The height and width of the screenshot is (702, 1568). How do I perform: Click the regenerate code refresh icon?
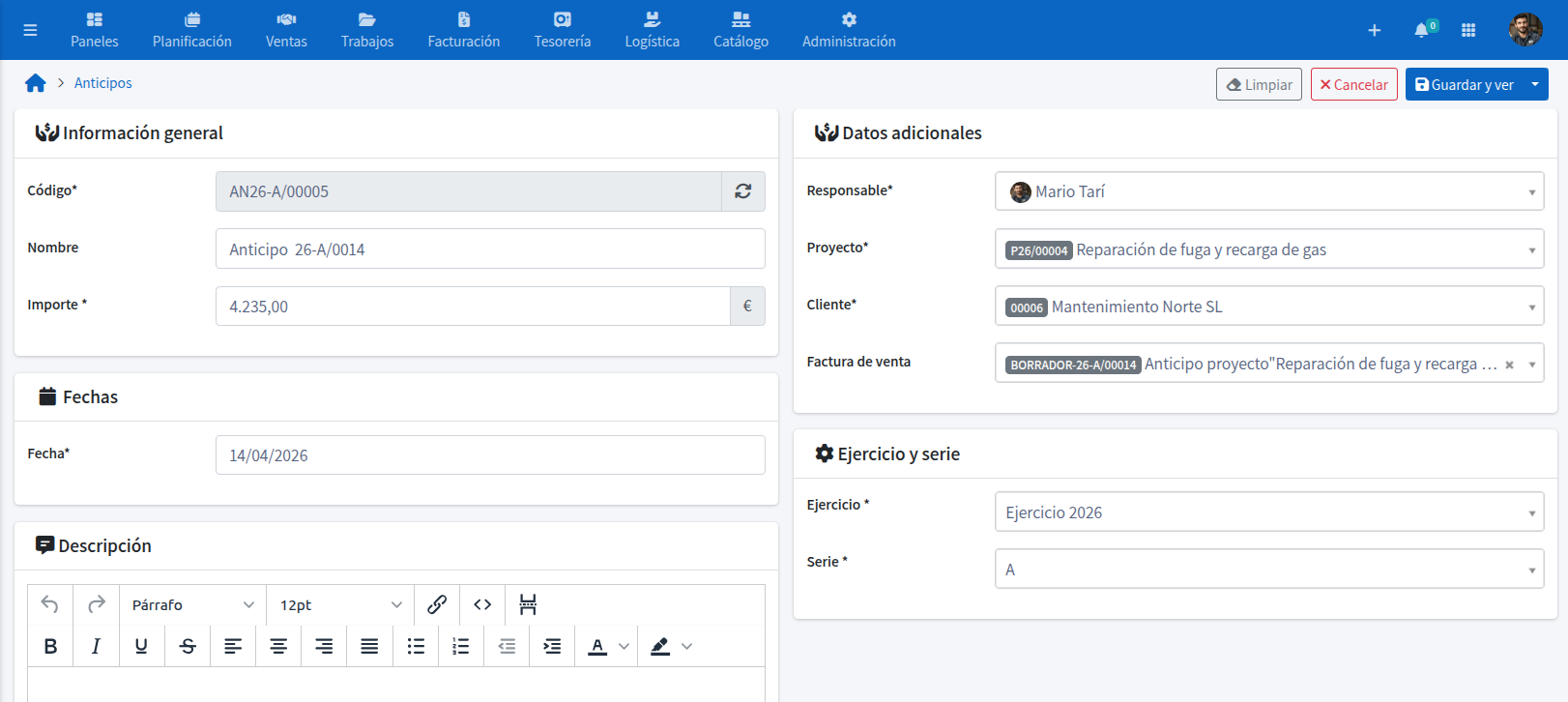(742, 191)
